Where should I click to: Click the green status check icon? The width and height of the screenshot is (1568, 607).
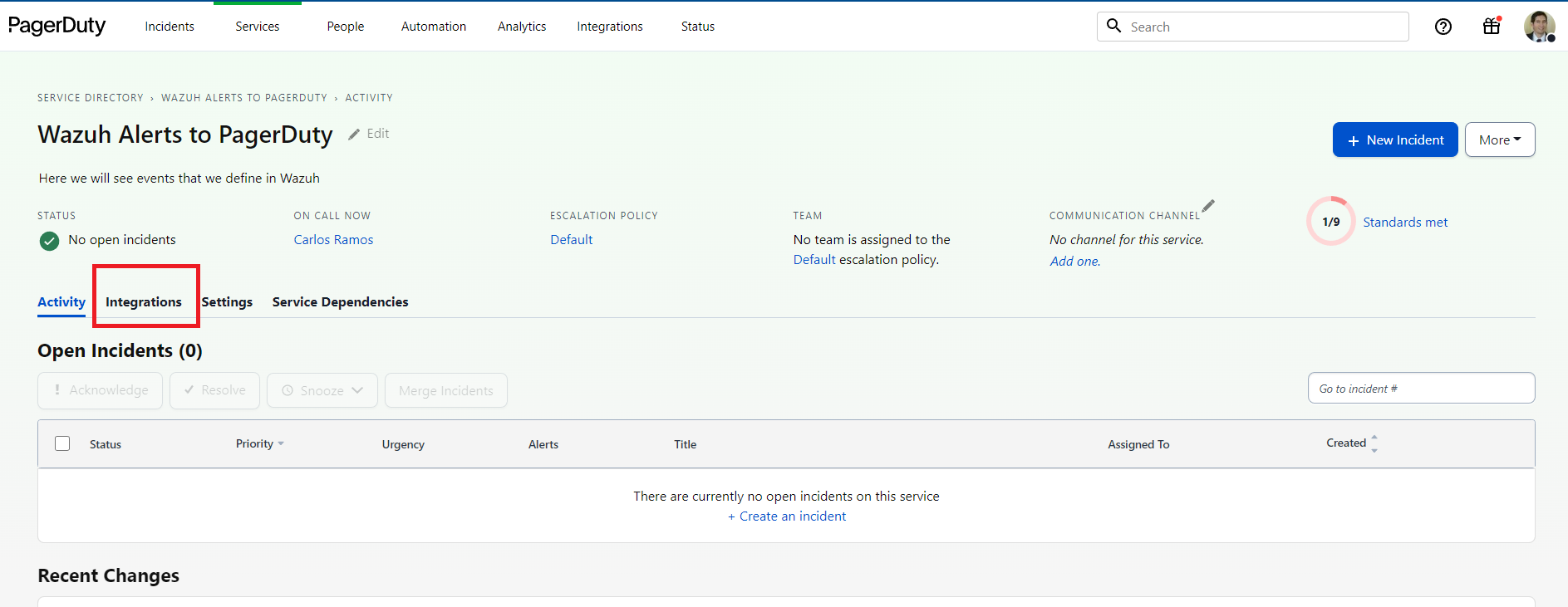coord(49,241)
